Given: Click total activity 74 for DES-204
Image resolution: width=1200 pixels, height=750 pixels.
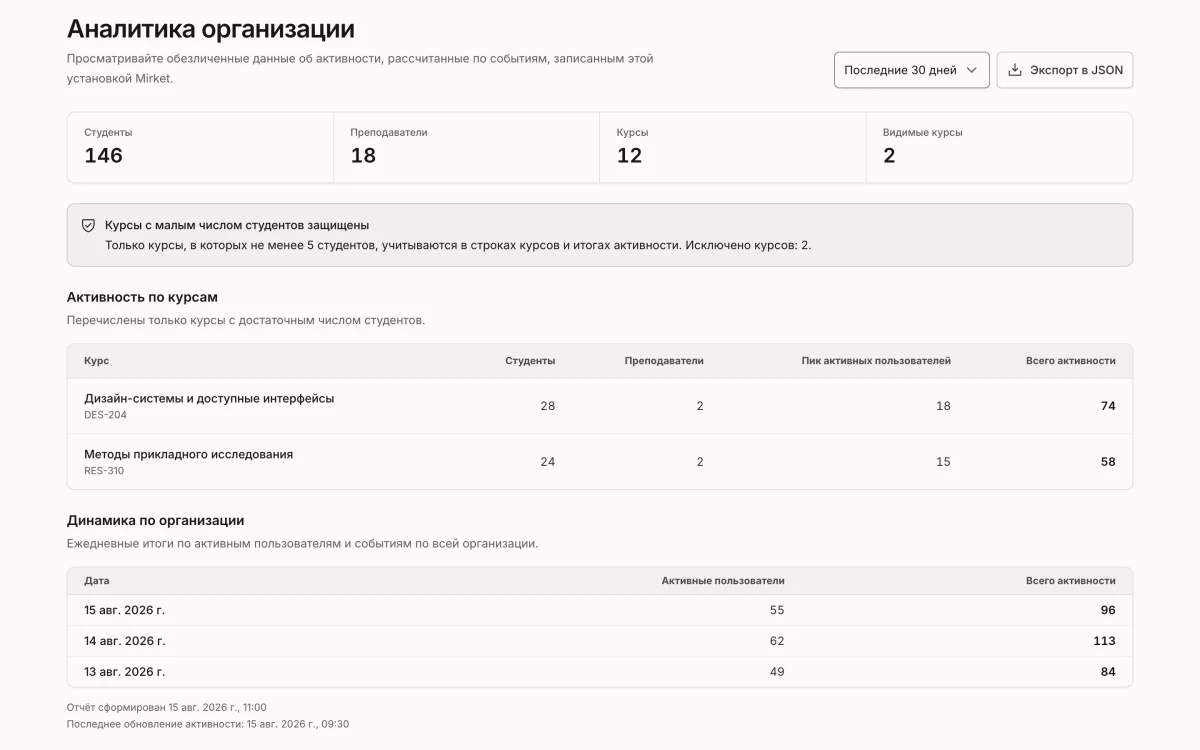Looking at the screenshot, I should [1108, 406].
